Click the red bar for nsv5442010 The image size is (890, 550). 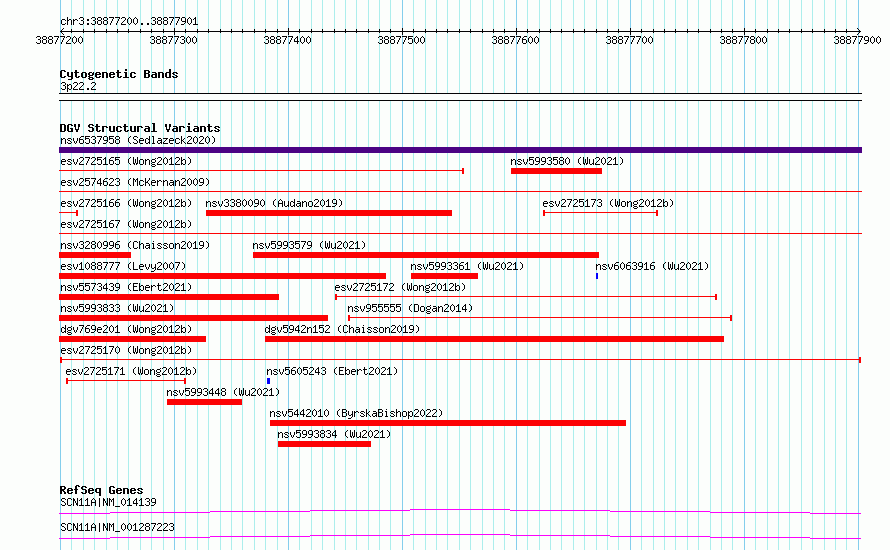[x=448, y=423]
